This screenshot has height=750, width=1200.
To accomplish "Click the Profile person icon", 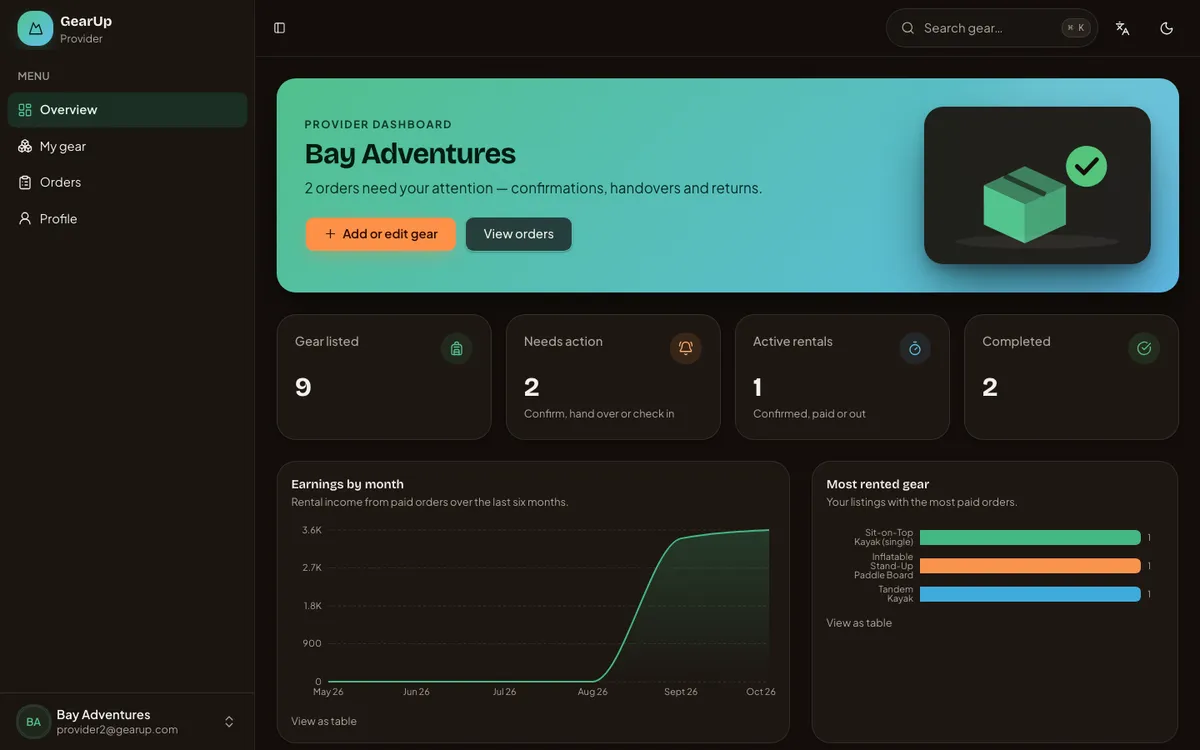I will pos(25,218).
